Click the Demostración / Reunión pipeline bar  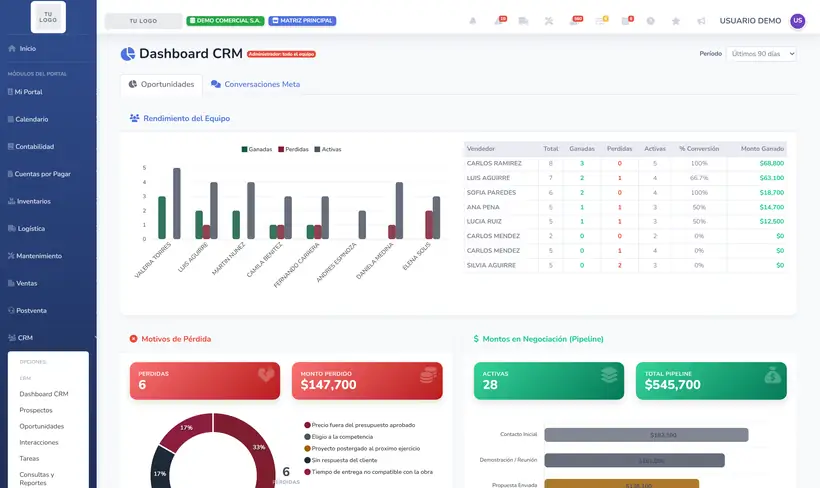click(634, 460)
